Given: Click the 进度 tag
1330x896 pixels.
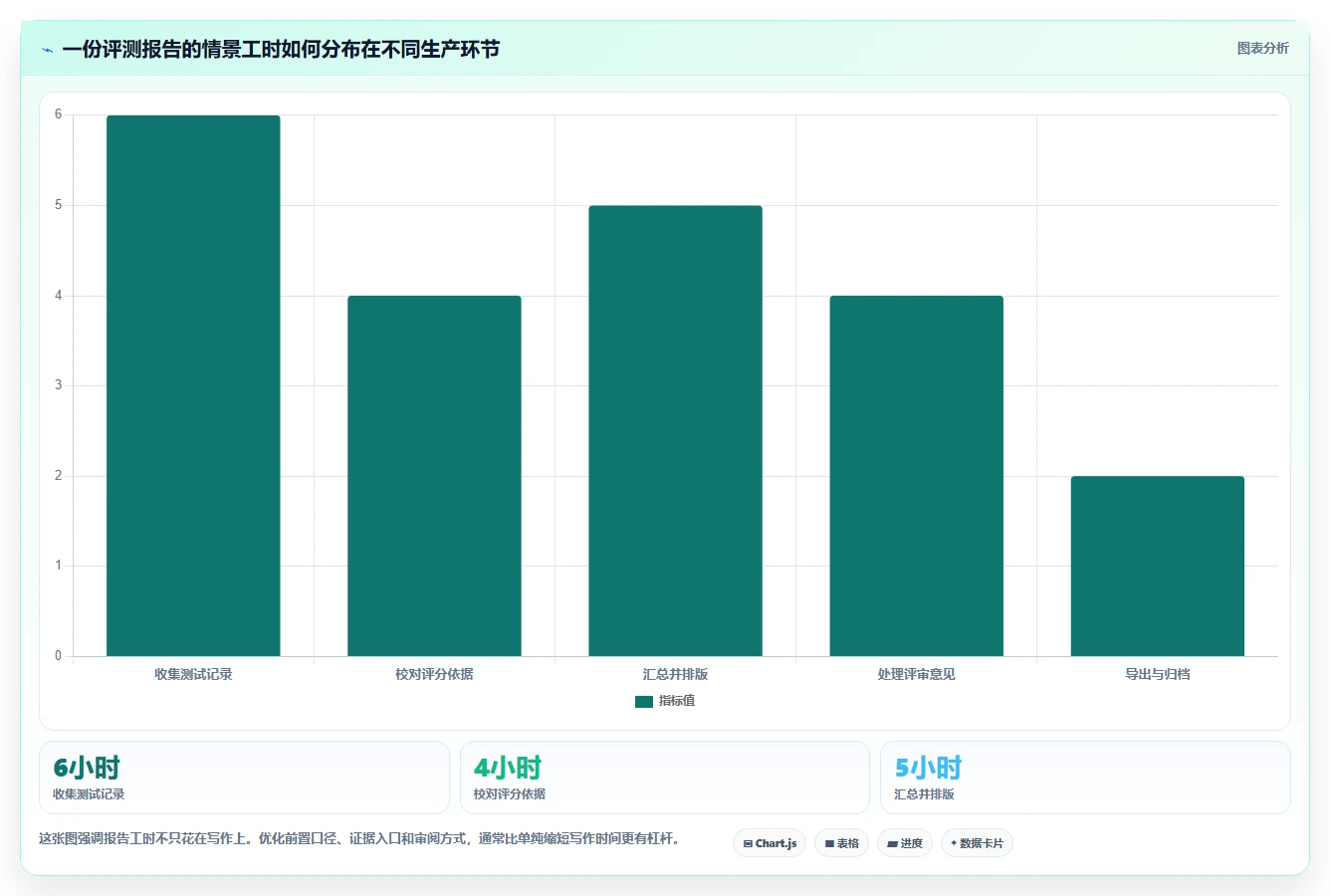Looking at the screenshot, I should point(904,843).
